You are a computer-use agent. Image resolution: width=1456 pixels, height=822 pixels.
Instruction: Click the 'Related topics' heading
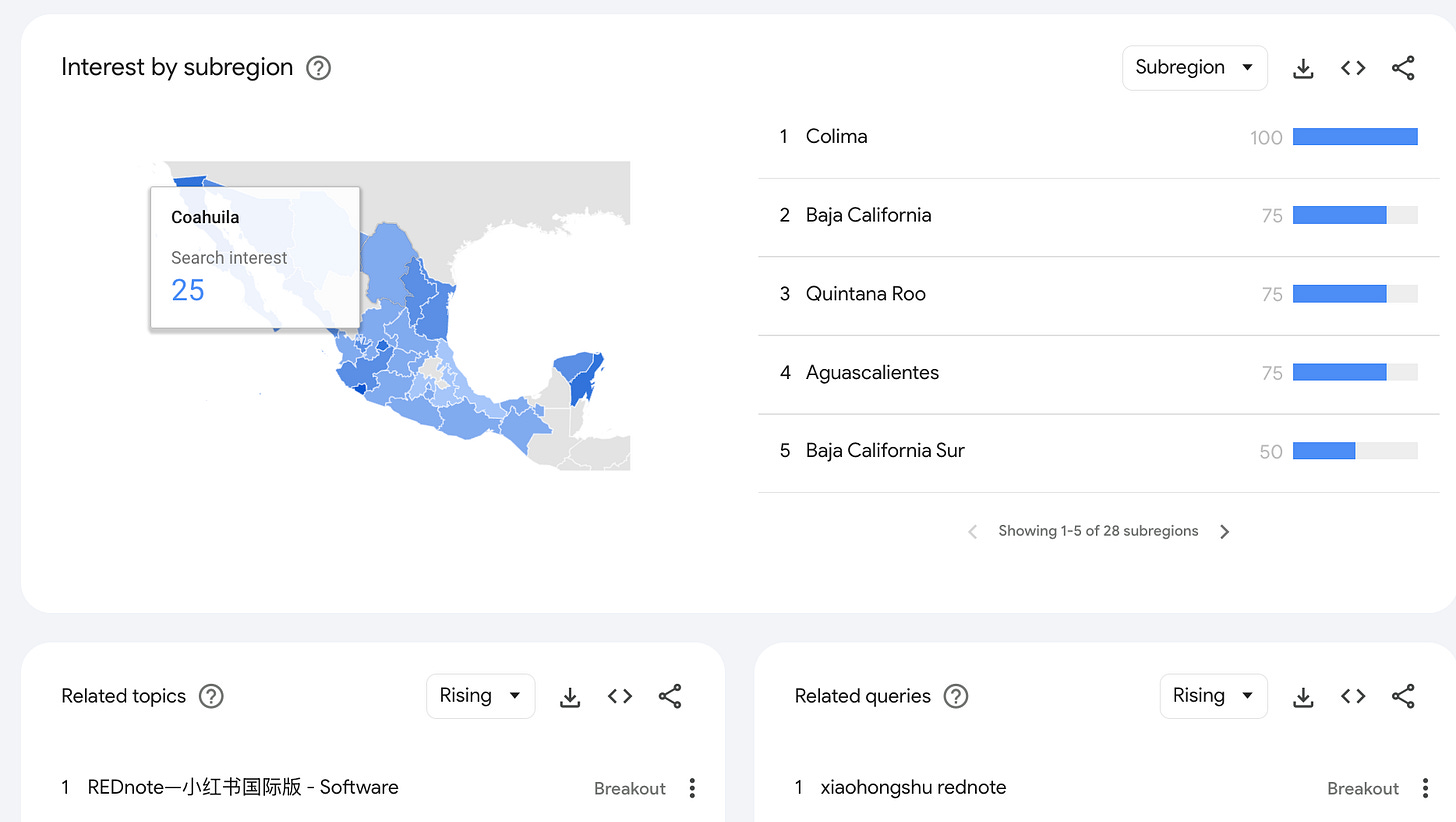pyautogui.click(x=124, y=696)
